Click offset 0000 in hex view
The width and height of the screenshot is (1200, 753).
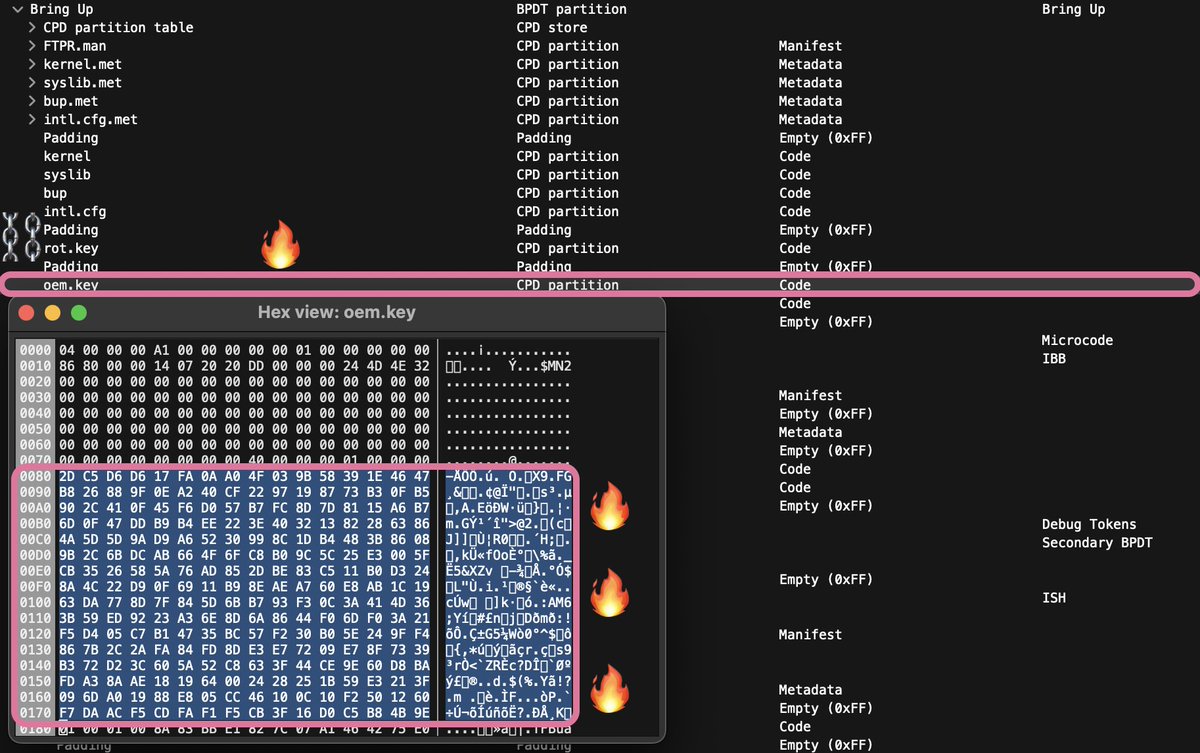35,351
